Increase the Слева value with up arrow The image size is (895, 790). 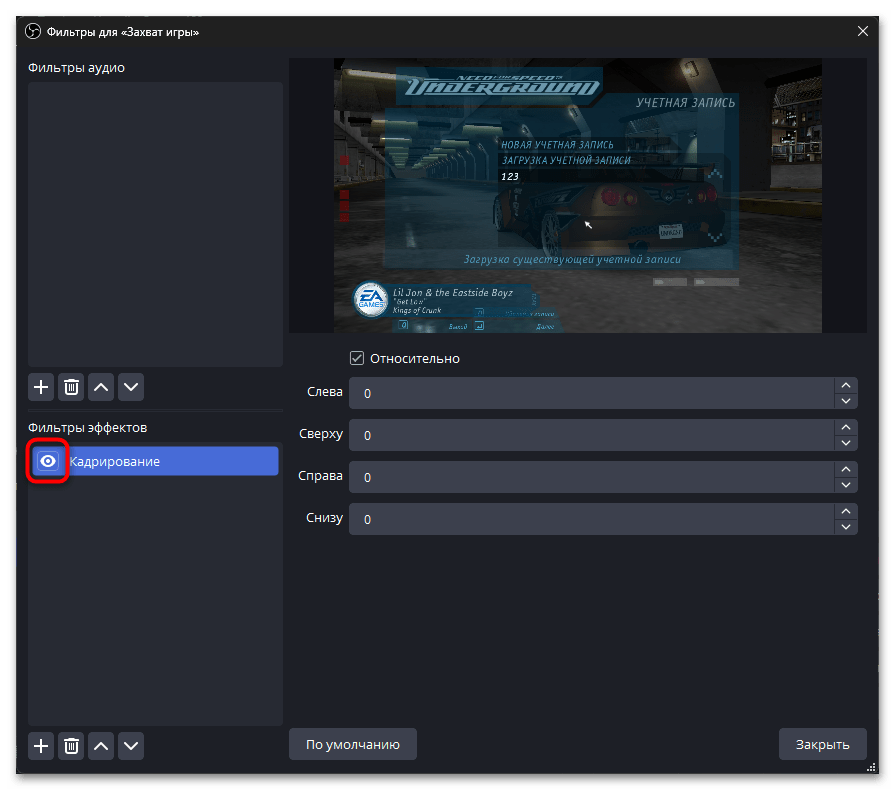[846, 385]
